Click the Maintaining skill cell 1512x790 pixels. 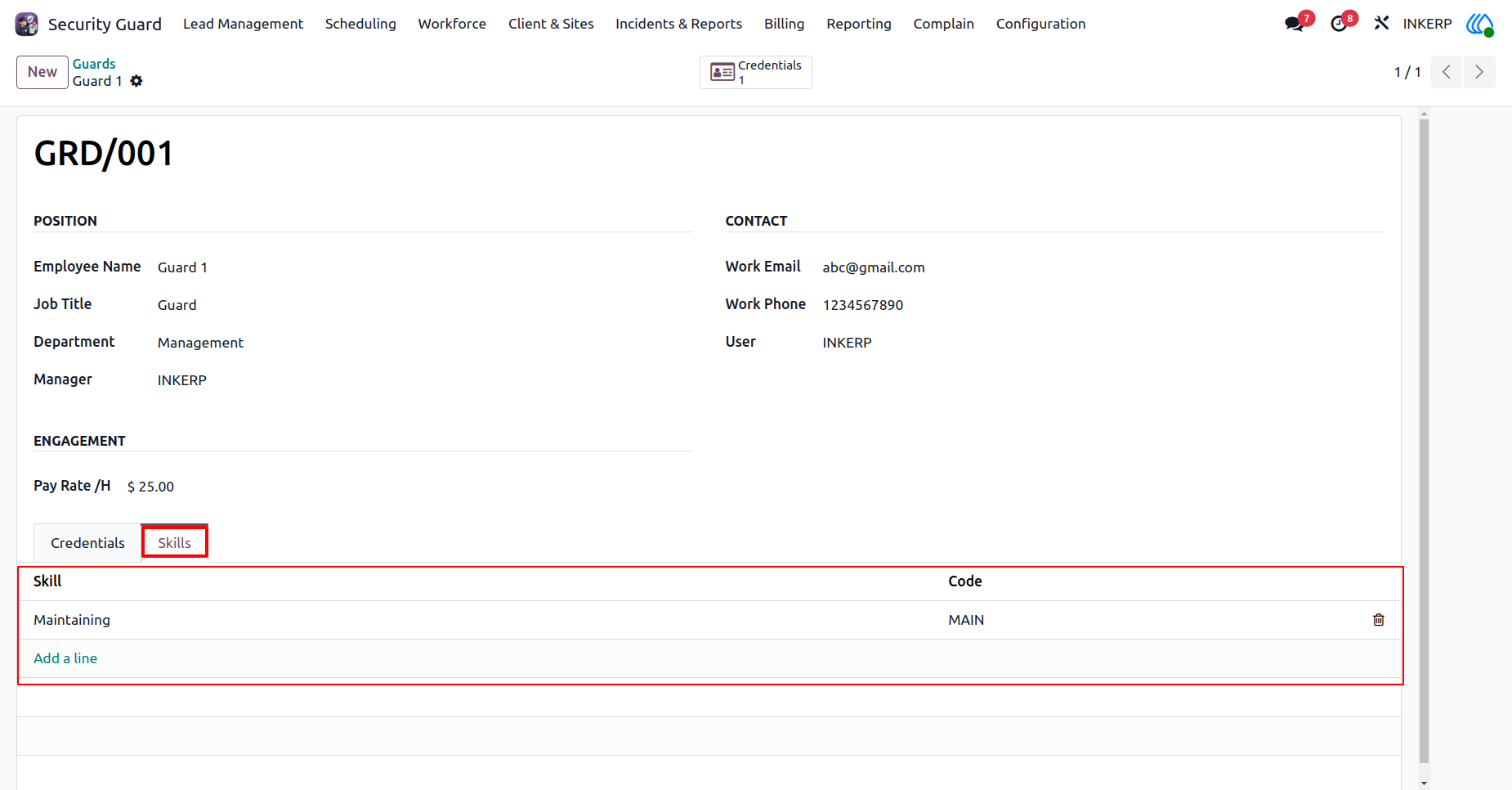click(x=482, y=620)
